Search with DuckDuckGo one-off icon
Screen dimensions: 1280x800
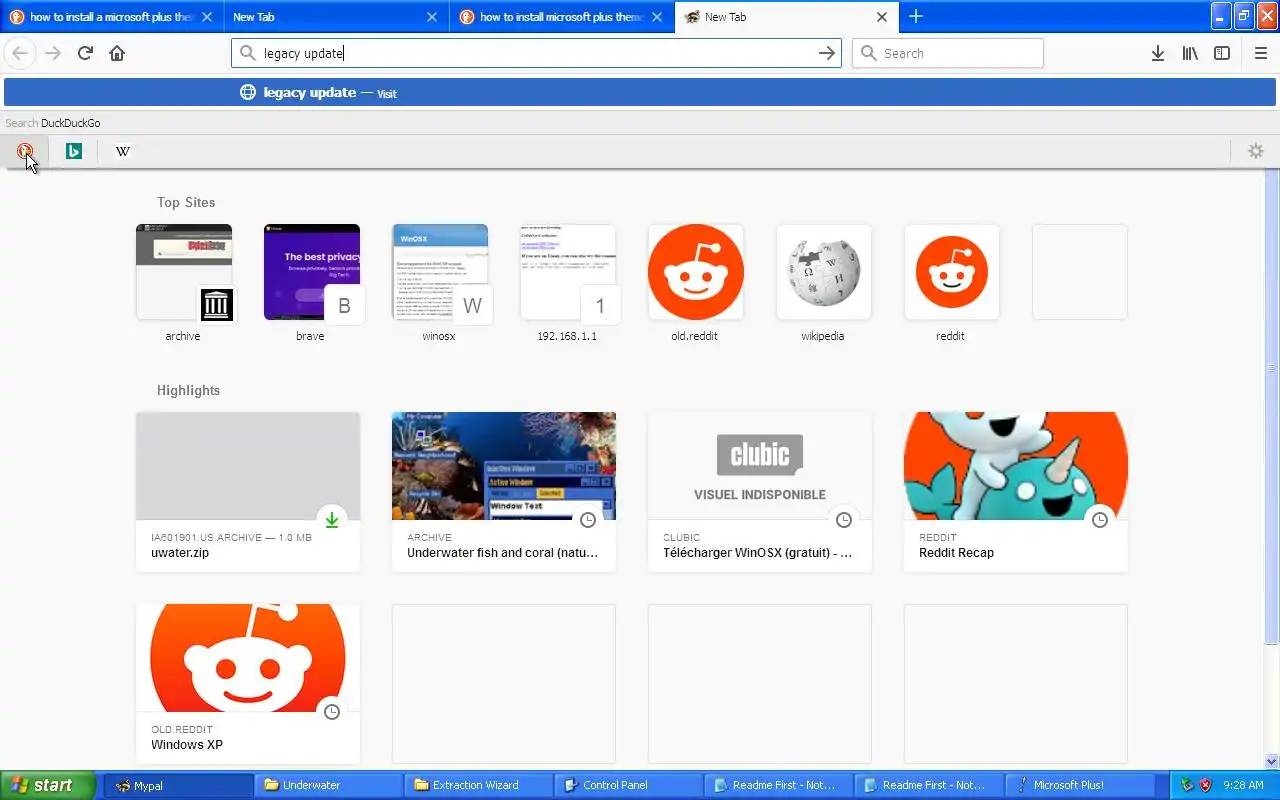tap(25, 151)
